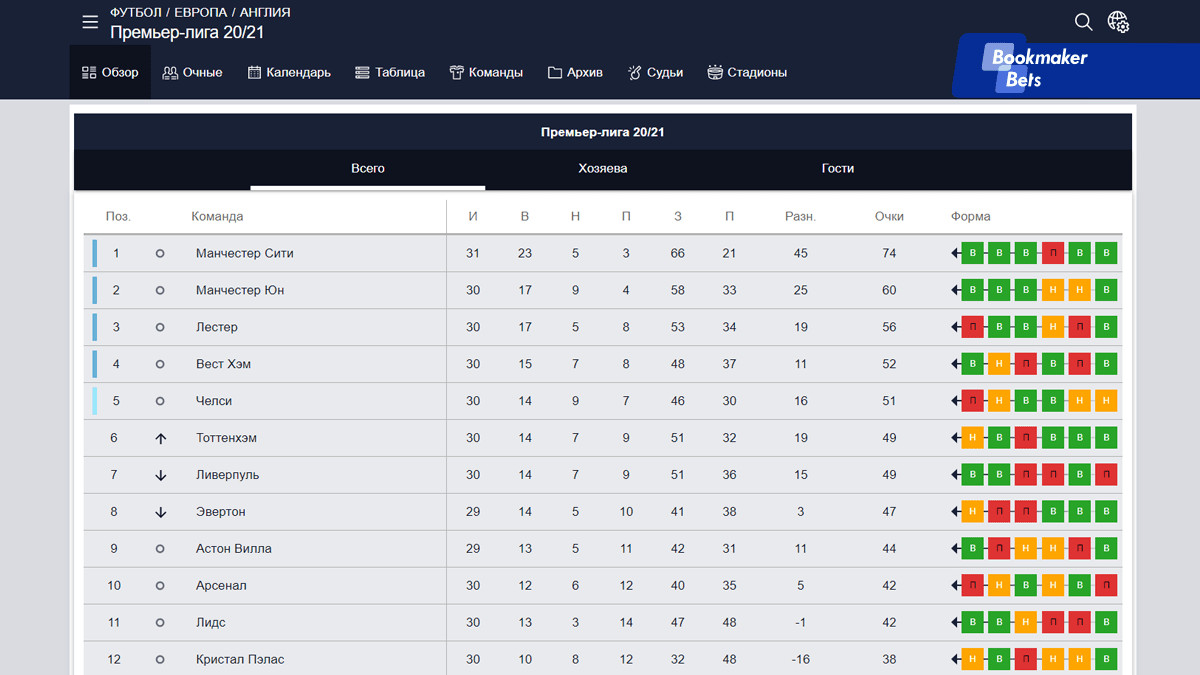Click Арсенал's last red П form square
The image size is (1200, 675).
point(1106,586)
